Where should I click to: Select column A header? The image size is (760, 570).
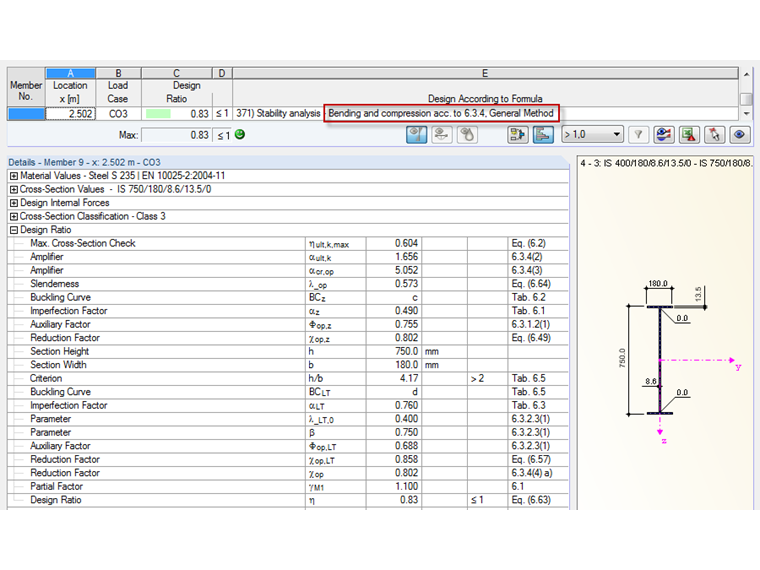[71, 73]
